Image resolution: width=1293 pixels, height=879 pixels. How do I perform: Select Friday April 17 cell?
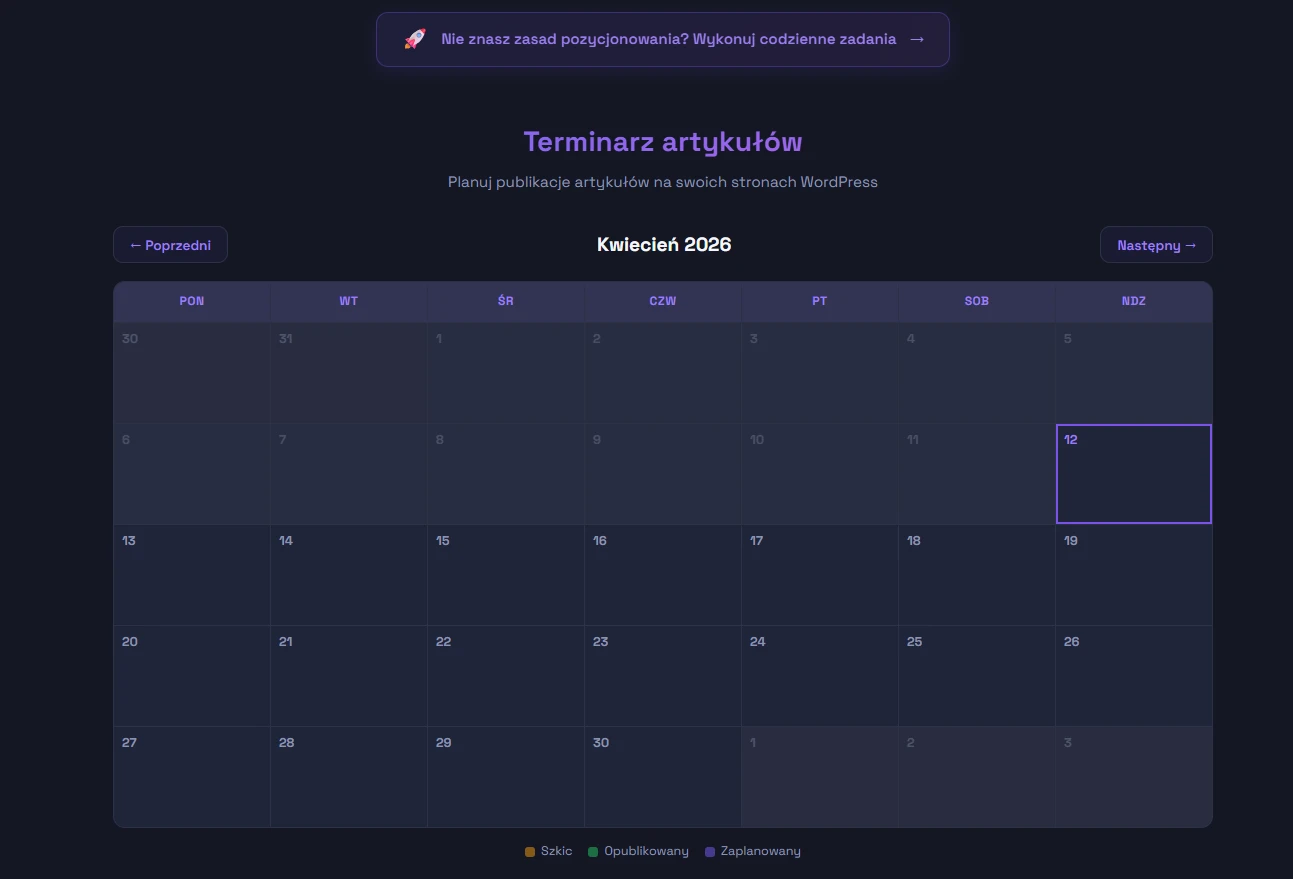coord(819,575)
